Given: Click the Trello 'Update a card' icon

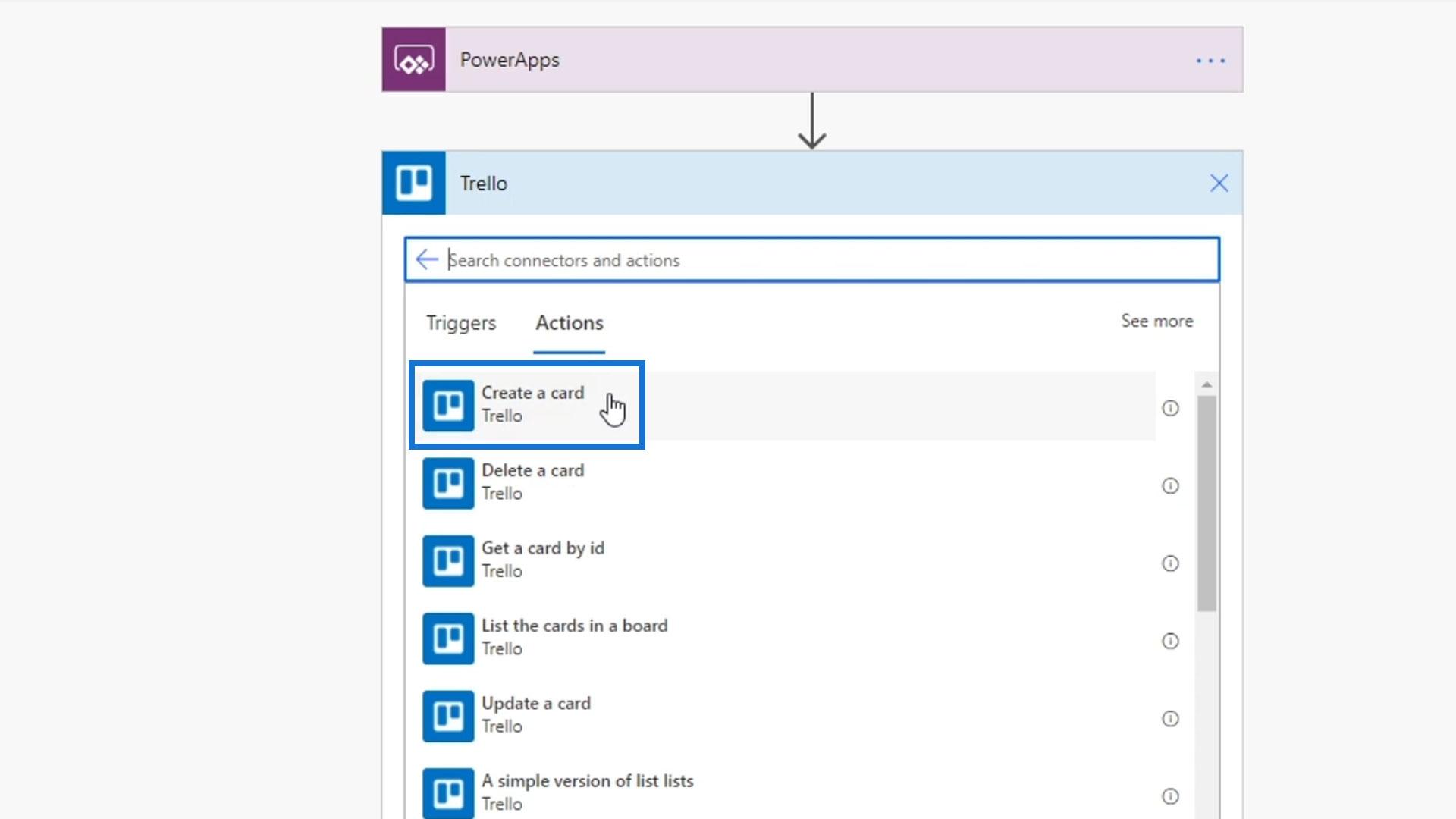Looking at the screenshot, I should click(448, 715).
